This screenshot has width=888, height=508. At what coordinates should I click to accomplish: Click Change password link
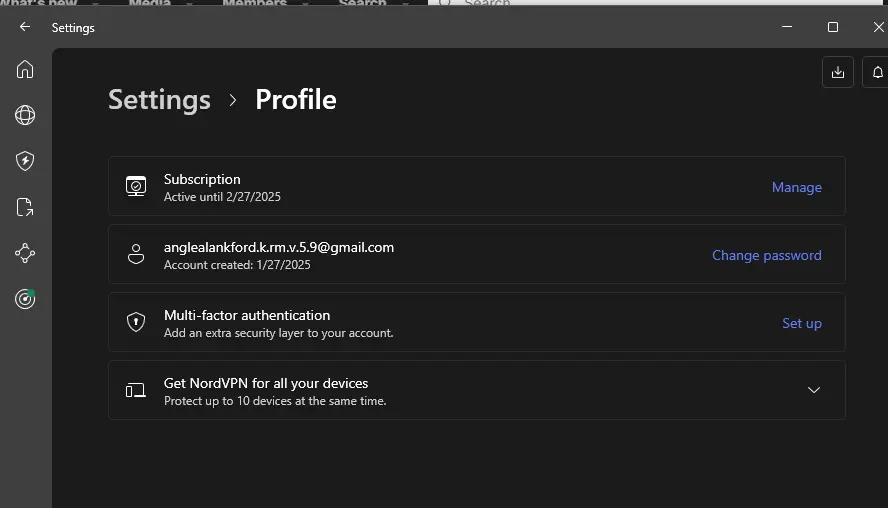[766, 255]
